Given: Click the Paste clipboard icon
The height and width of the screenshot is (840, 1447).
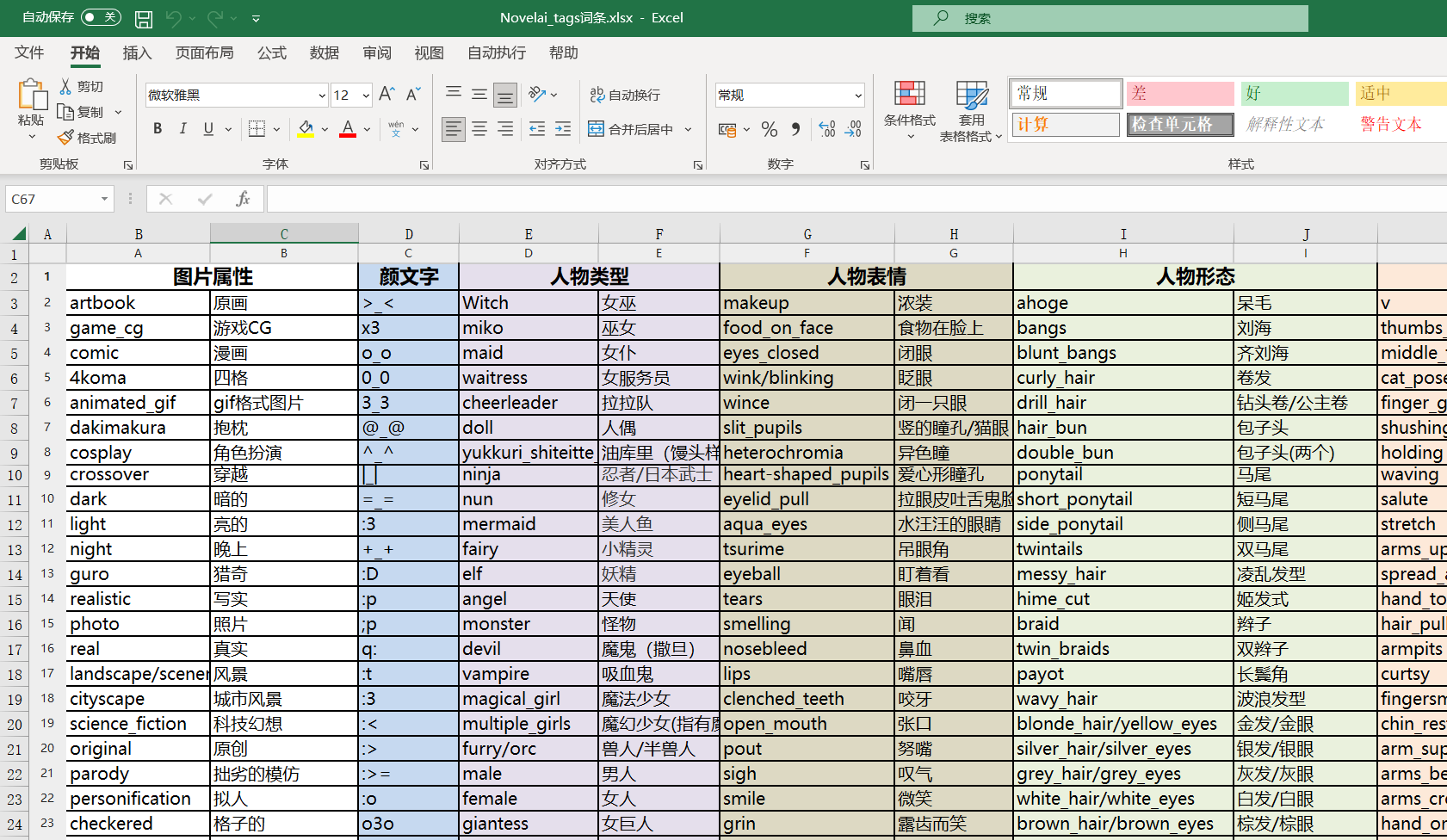Looking at the screenshot, I should point(32,94).
